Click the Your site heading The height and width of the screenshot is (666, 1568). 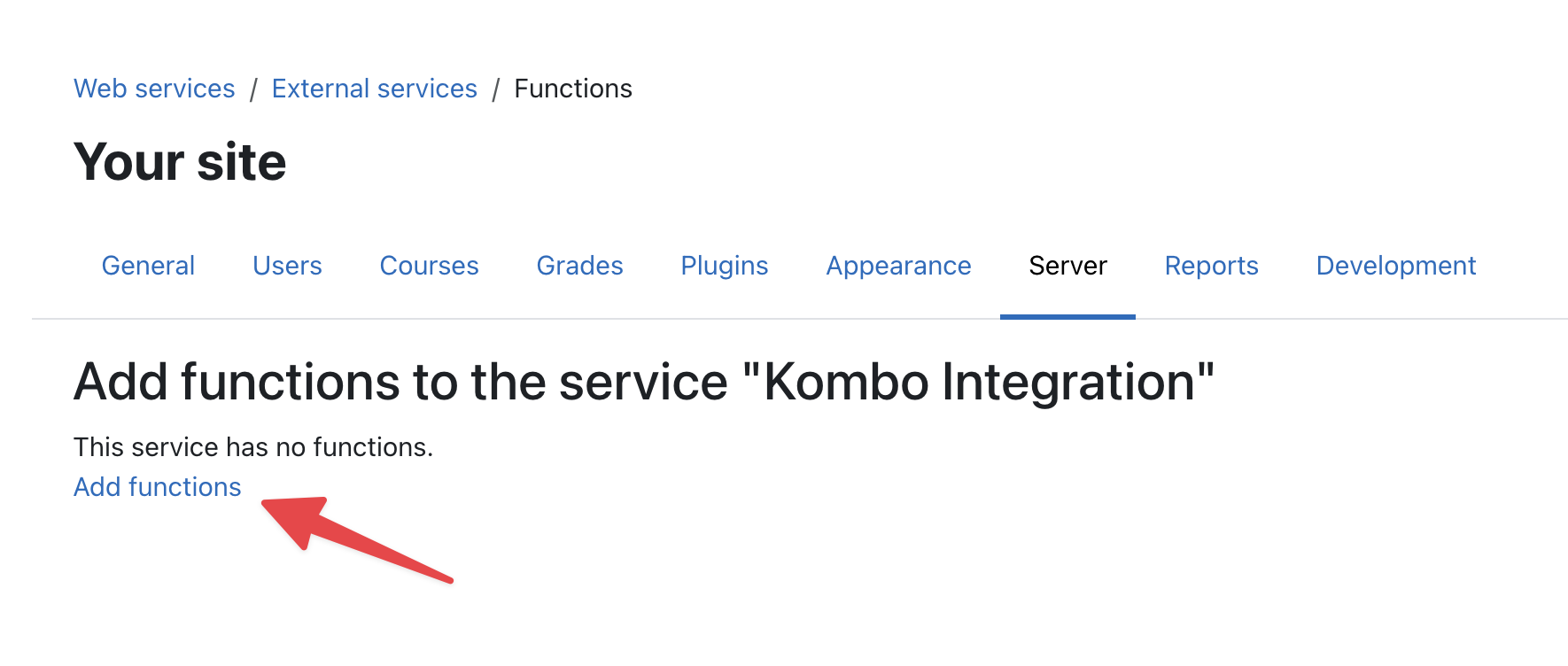(180, 162)
